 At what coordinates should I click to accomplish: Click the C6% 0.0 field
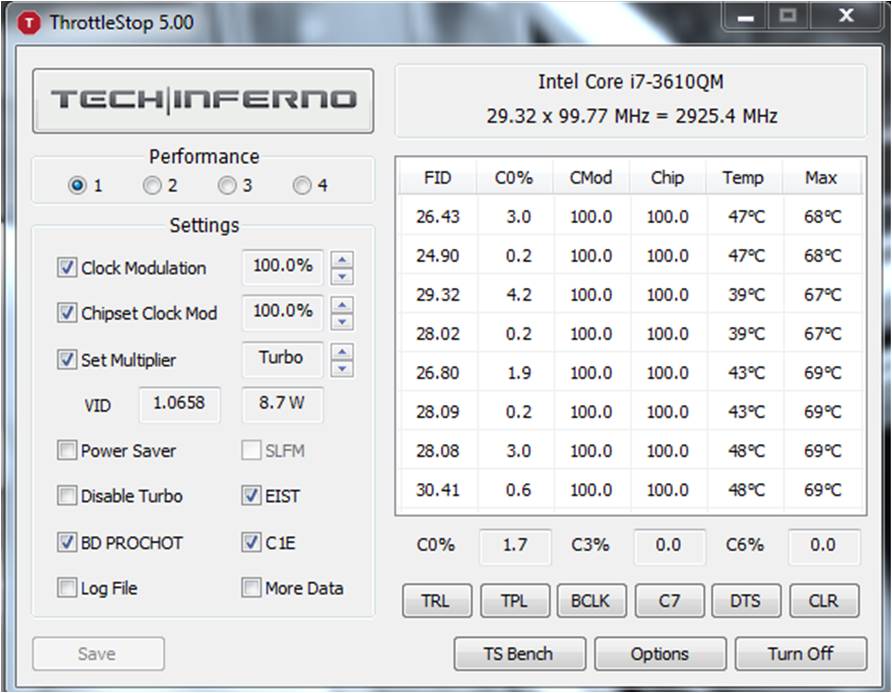pos(824,546)
